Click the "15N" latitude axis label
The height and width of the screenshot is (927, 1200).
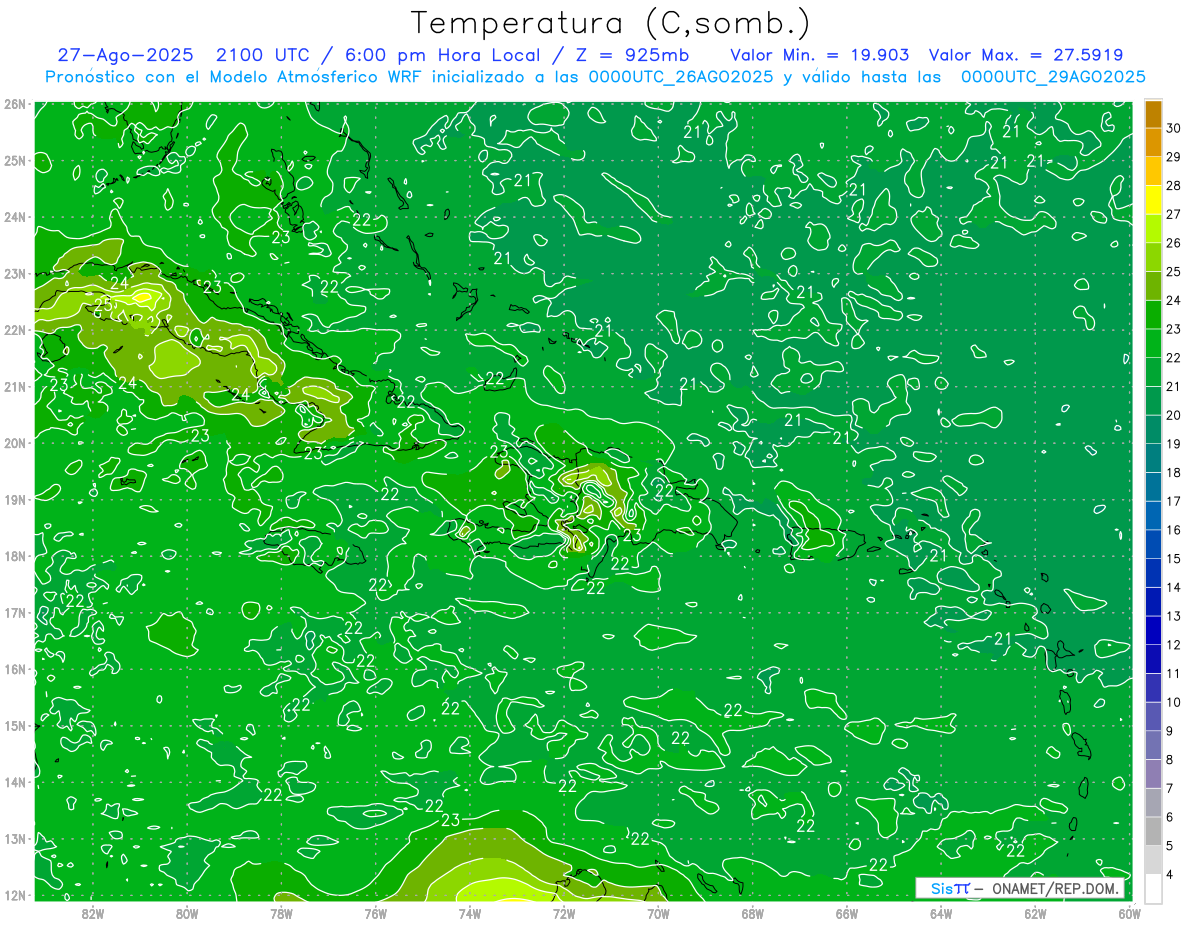(x=15, y=725)
